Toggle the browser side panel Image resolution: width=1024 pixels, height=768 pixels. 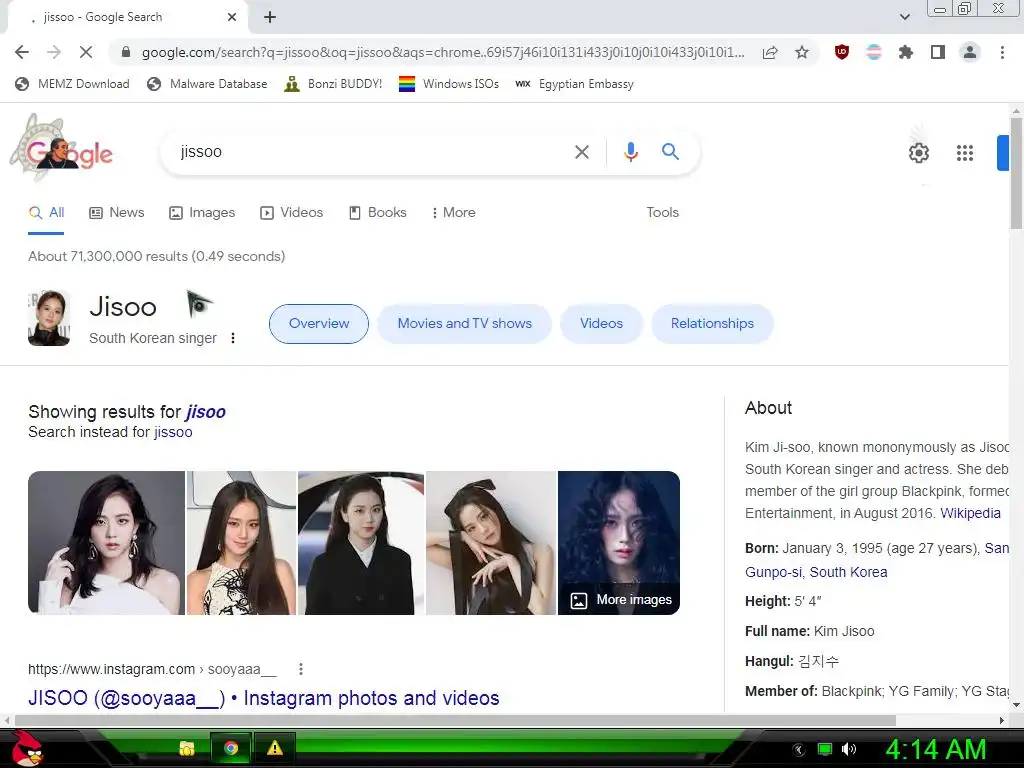(938, 52)
